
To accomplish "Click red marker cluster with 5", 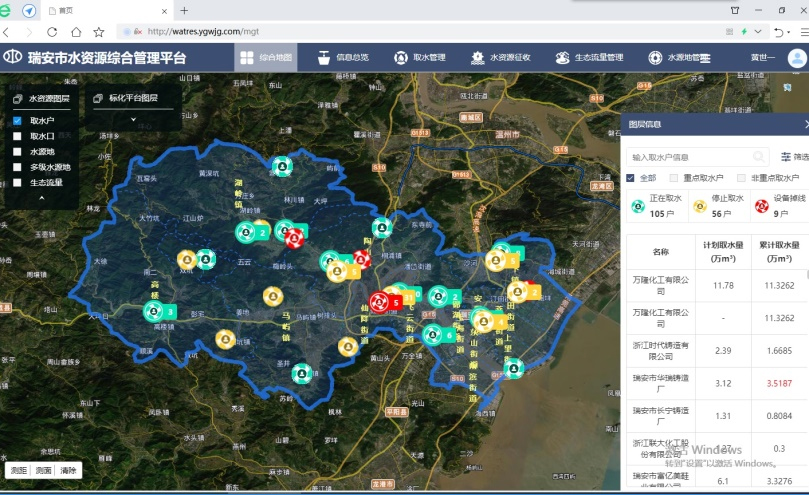I will (385, 302).
